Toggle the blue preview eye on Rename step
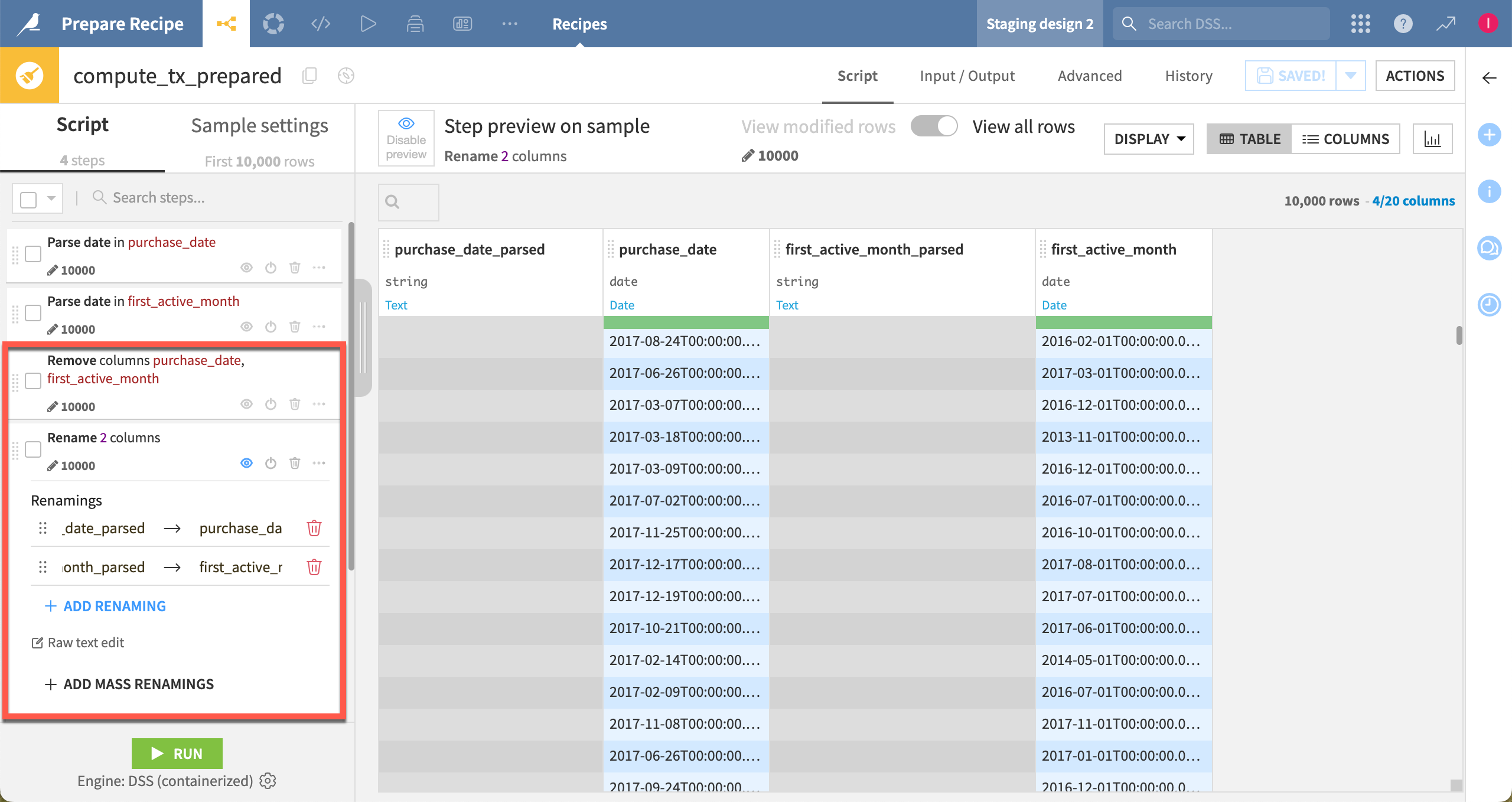 [246, 463]
